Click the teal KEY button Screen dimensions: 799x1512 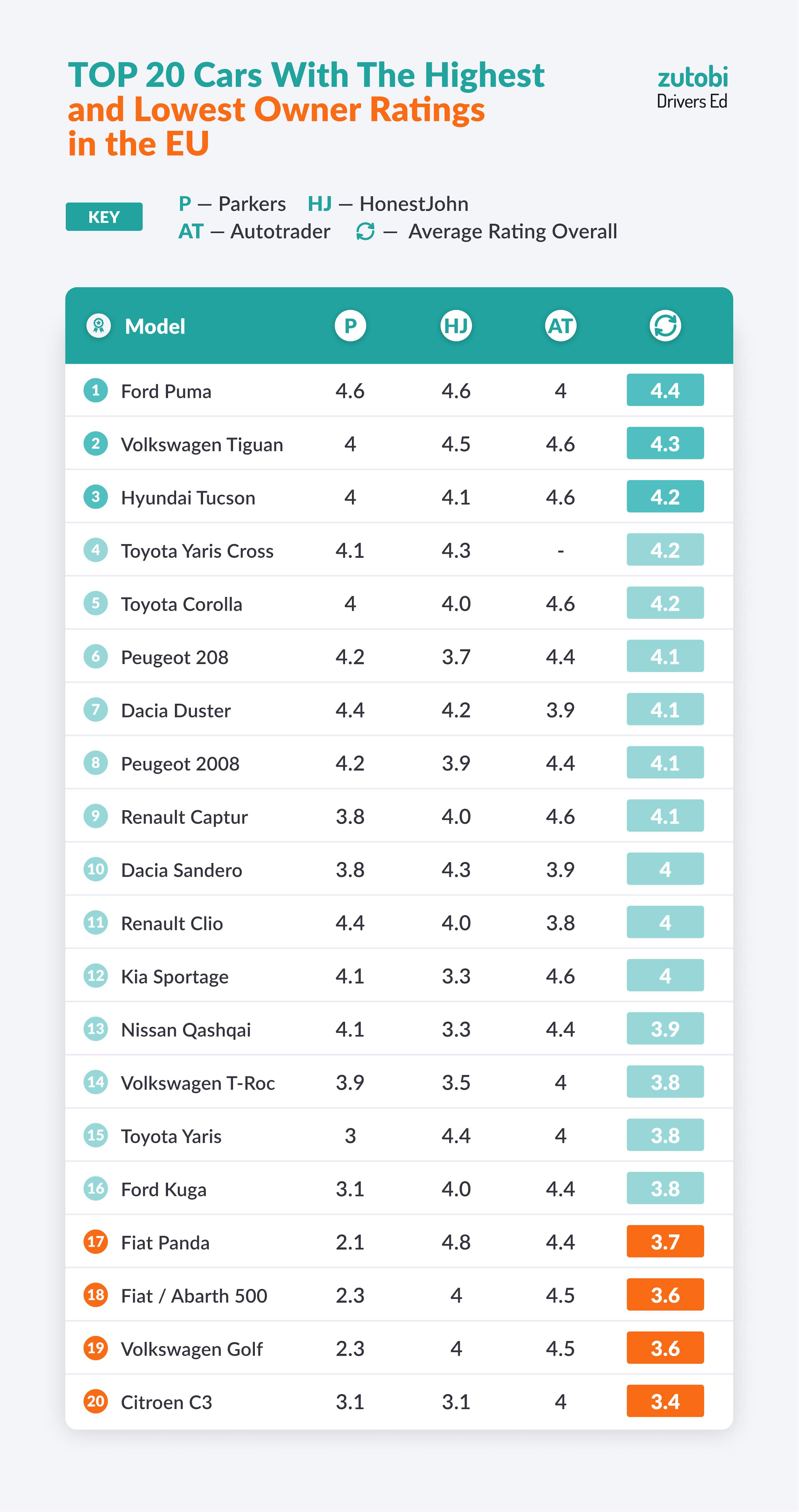click(x=104, y=217)
